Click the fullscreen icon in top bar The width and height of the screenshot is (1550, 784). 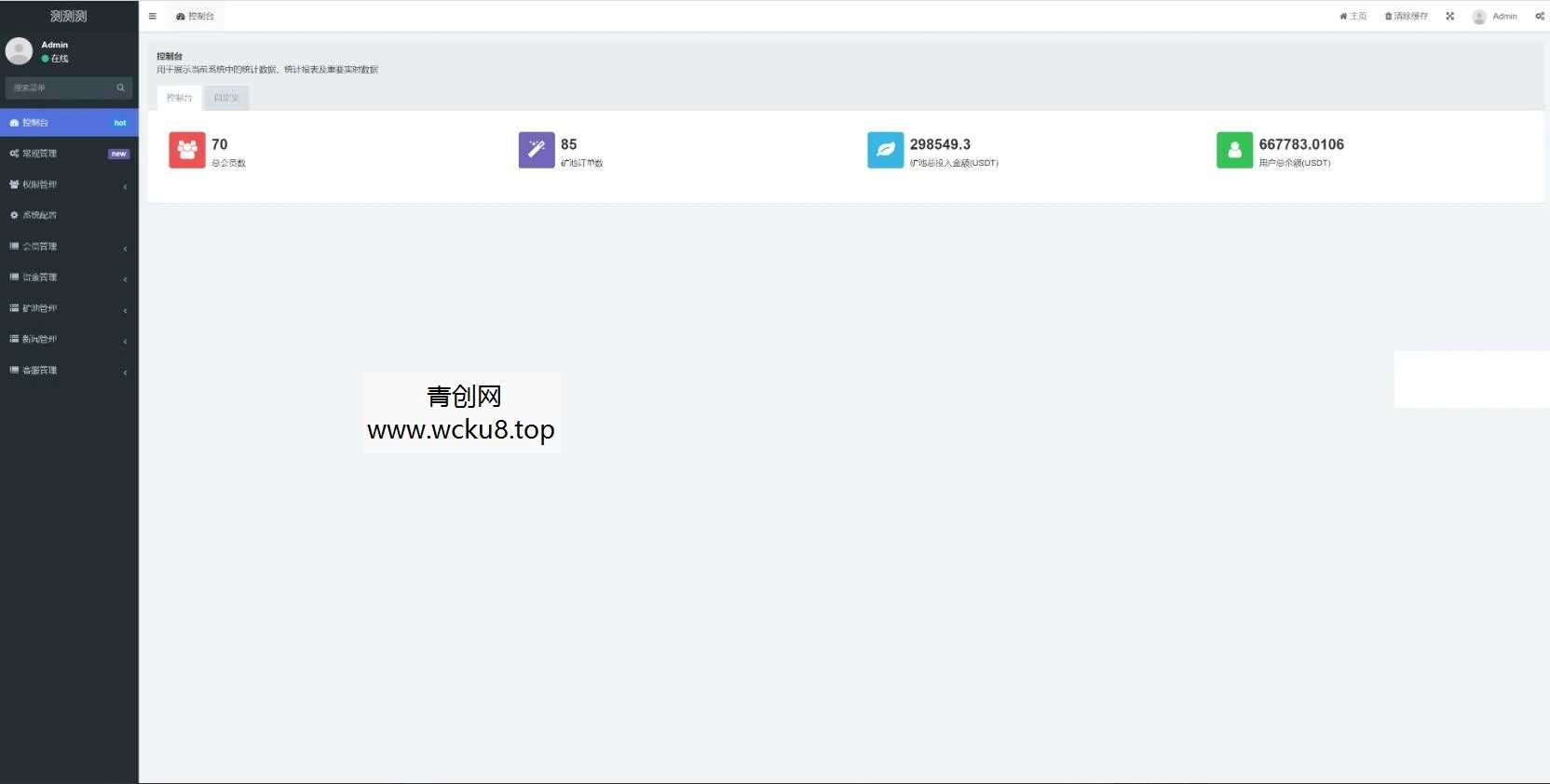pos(1449,16)
